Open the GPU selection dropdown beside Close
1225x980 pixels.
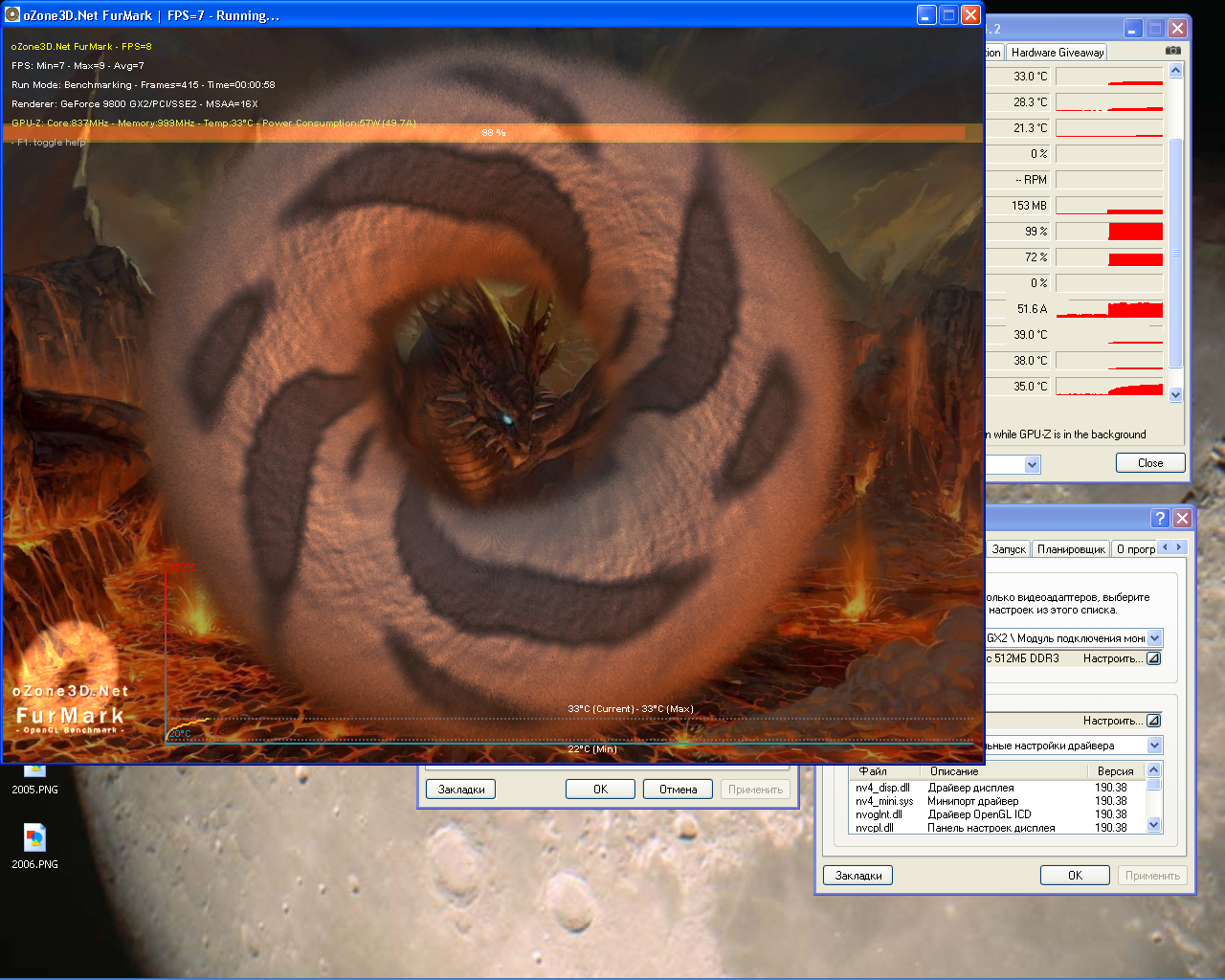[x=1031, y=464]
